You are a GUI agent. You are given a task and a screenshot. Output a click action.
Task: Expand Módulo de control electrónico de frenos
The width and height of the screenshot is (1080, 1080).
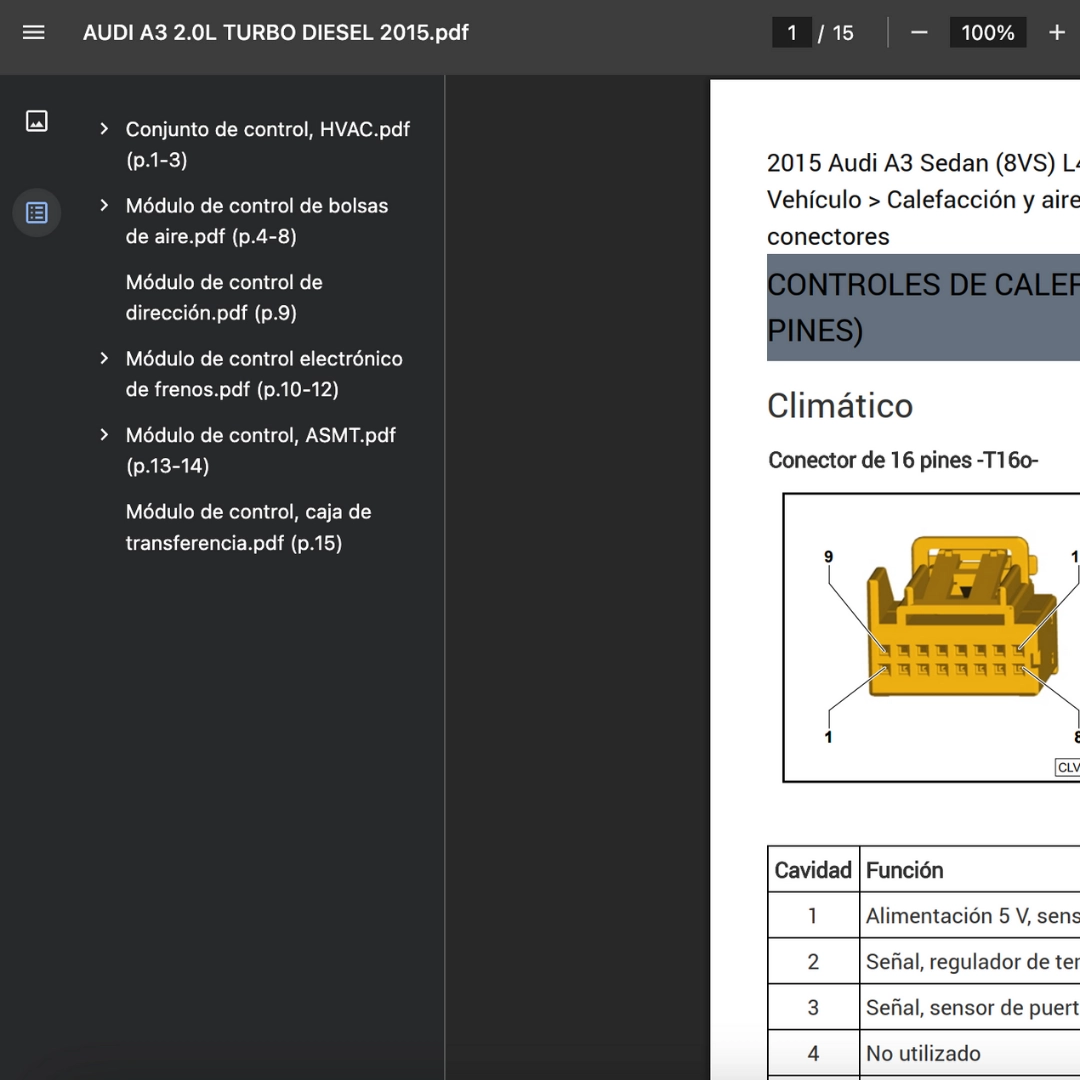(x=104, y=358)
